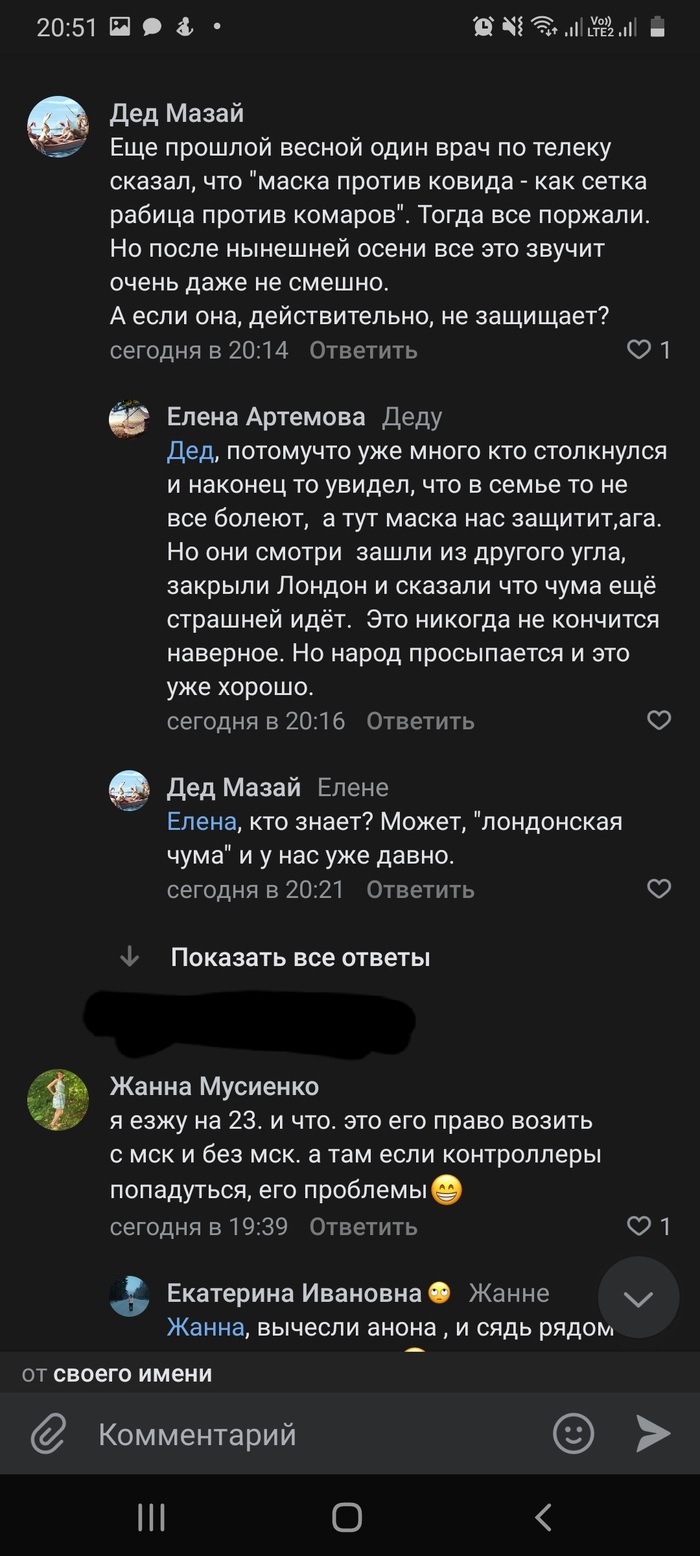Viewport: 700px width, 1556px height.
Task: Like Елена Артемова's reply
Action: click(659, 720)
